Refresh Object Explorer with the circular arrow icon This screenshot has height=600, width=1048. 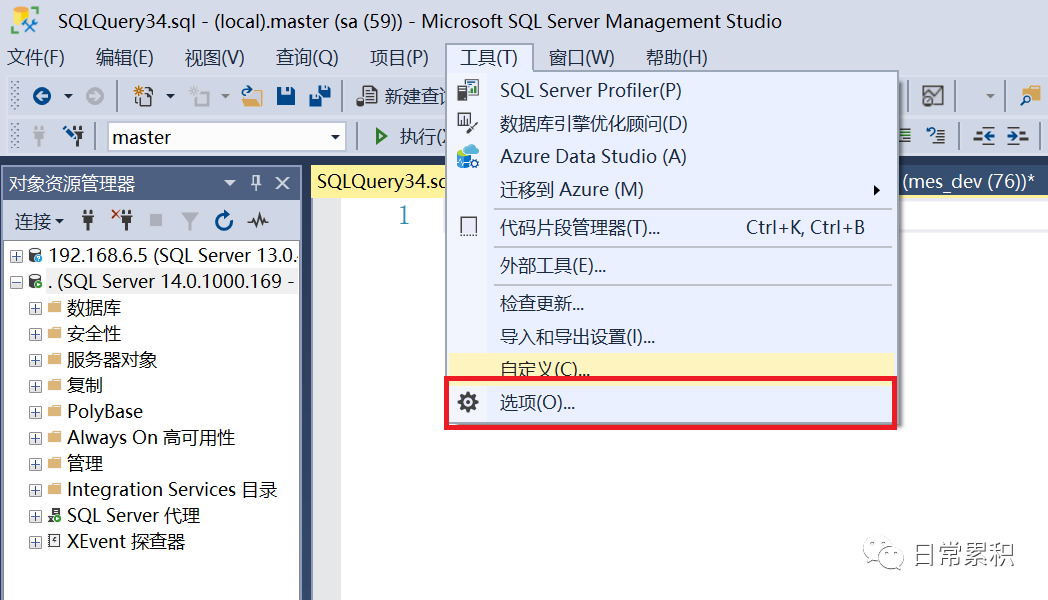[x=224, y=220]
